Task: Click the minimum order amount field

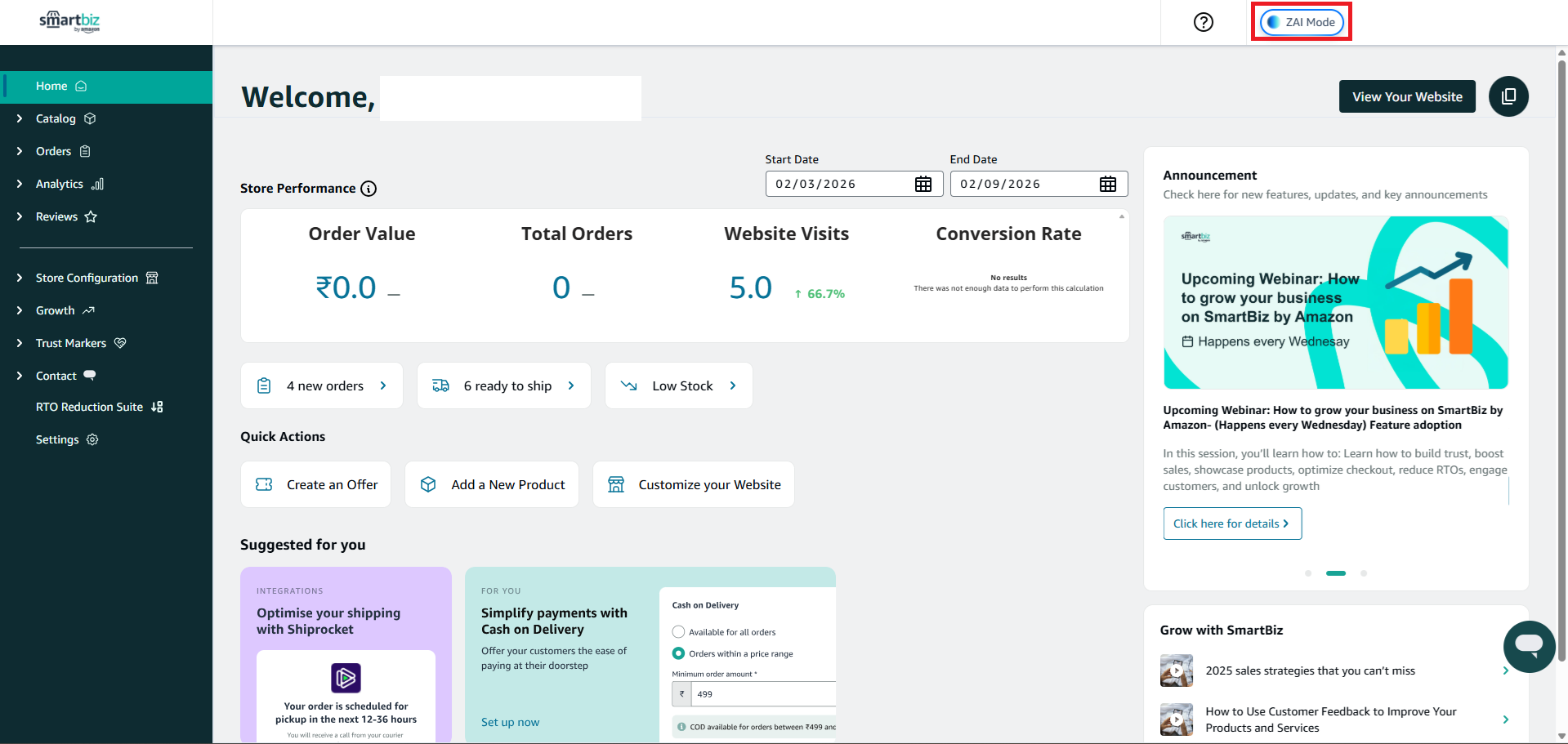Action: click(762, 694)
